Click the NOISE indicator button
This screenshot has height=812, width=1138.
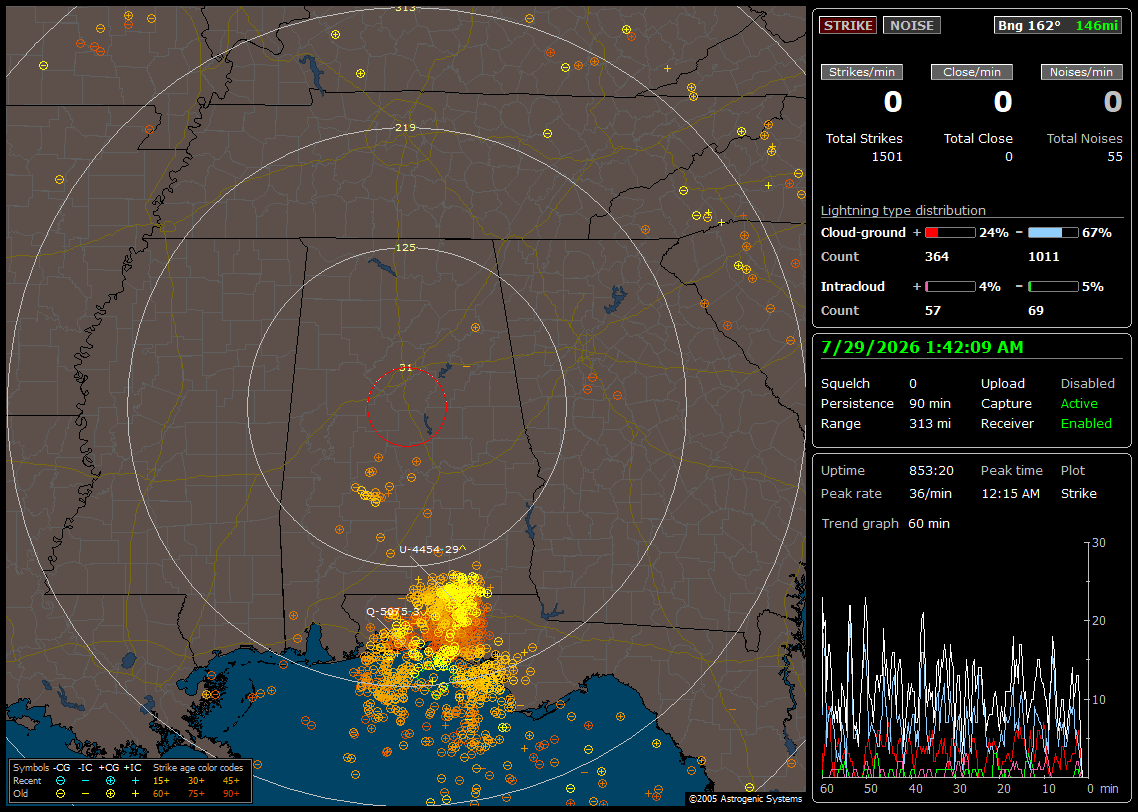click(912, 25)
